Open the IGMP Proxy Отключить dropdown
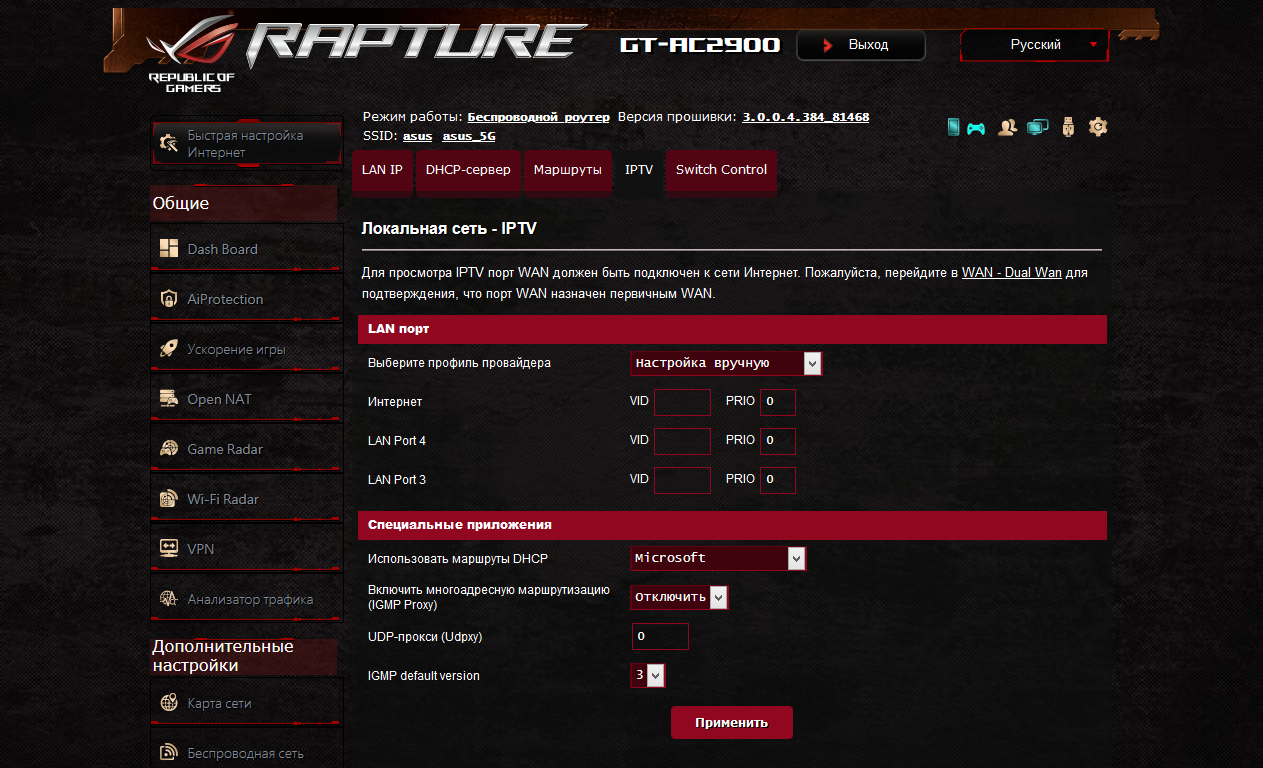The height and width of the screenshot is (768, 1263). 679,597
